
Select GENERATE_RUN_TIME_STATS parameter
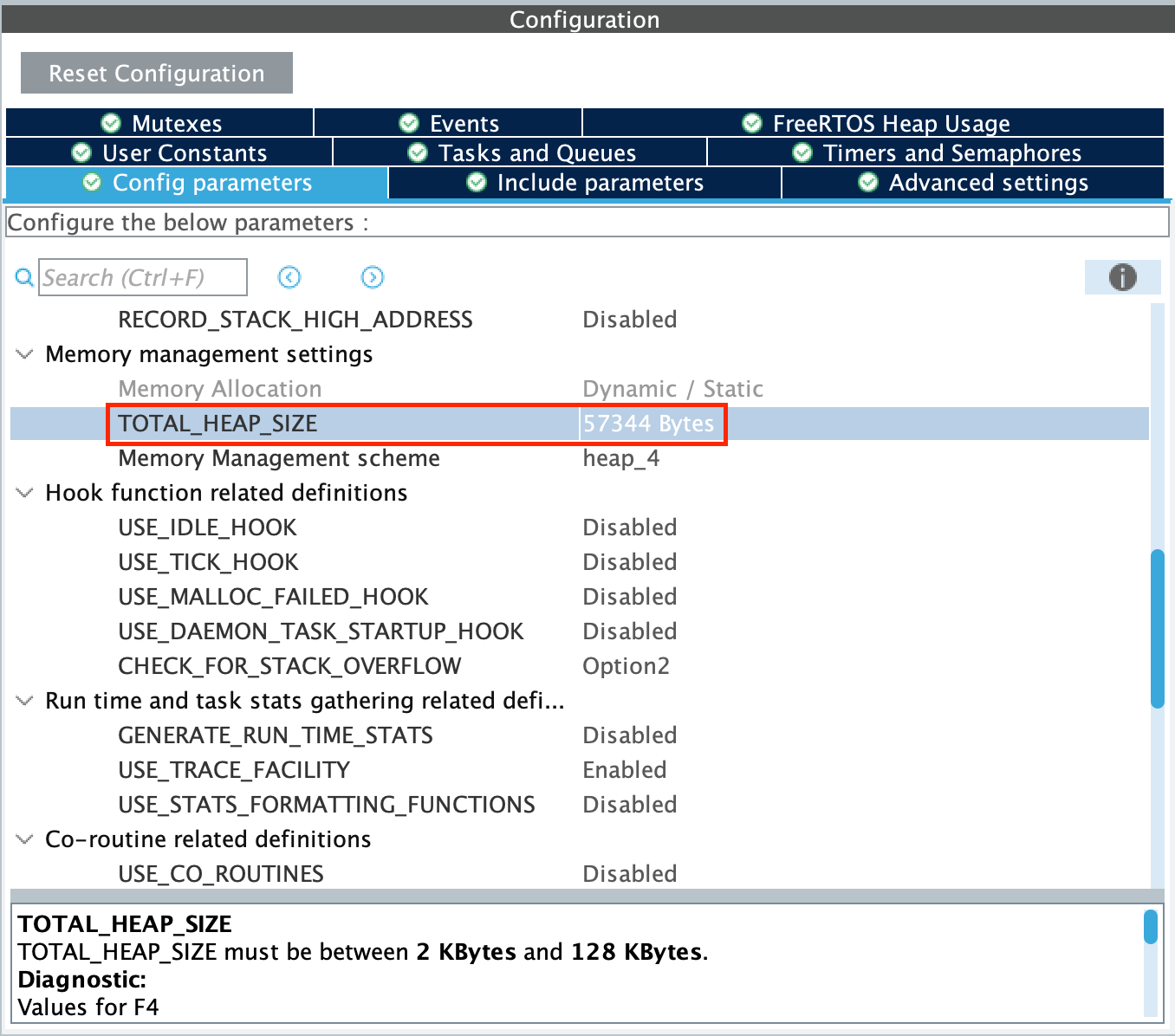[x=276, y=735]
